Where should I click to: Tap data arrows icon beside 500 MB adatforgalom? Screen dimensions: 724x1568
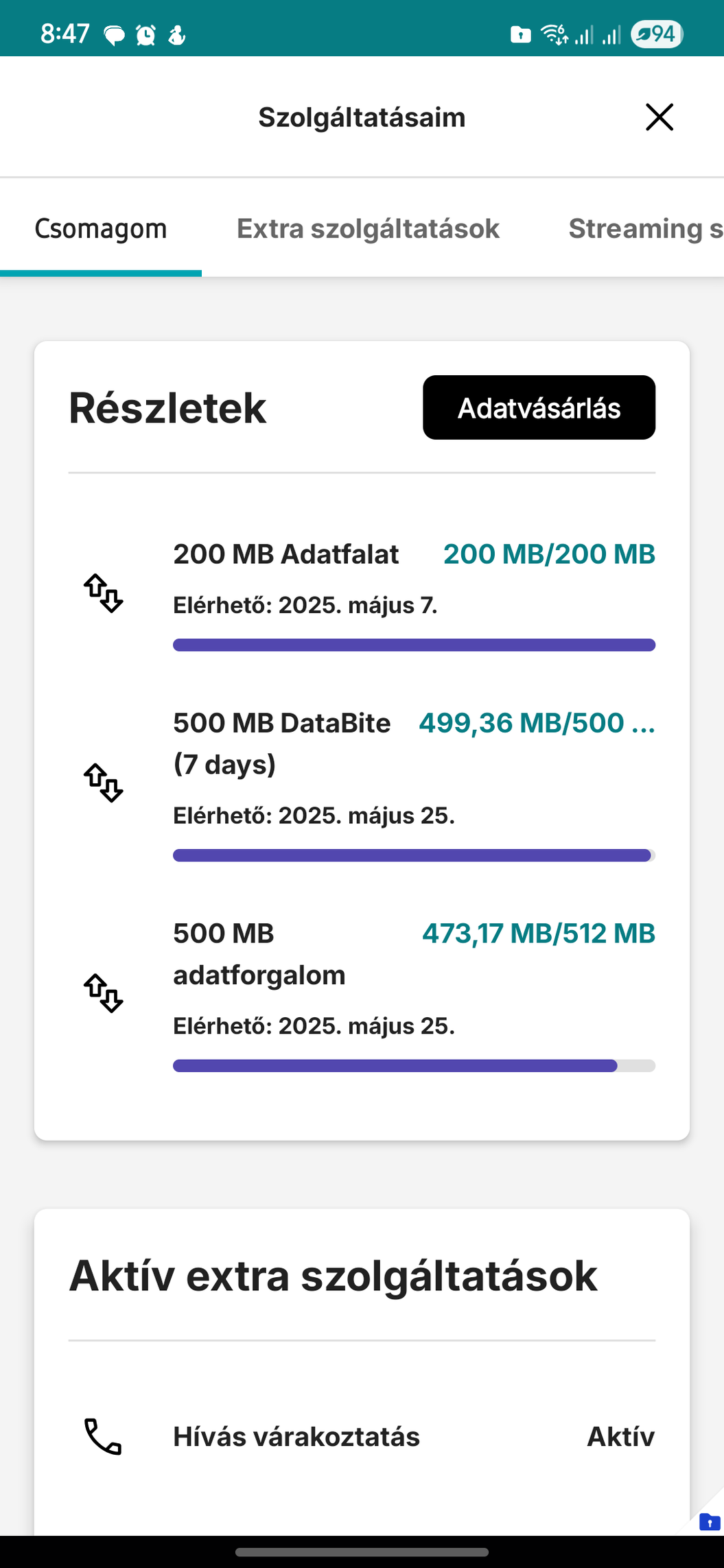point(104,993)
